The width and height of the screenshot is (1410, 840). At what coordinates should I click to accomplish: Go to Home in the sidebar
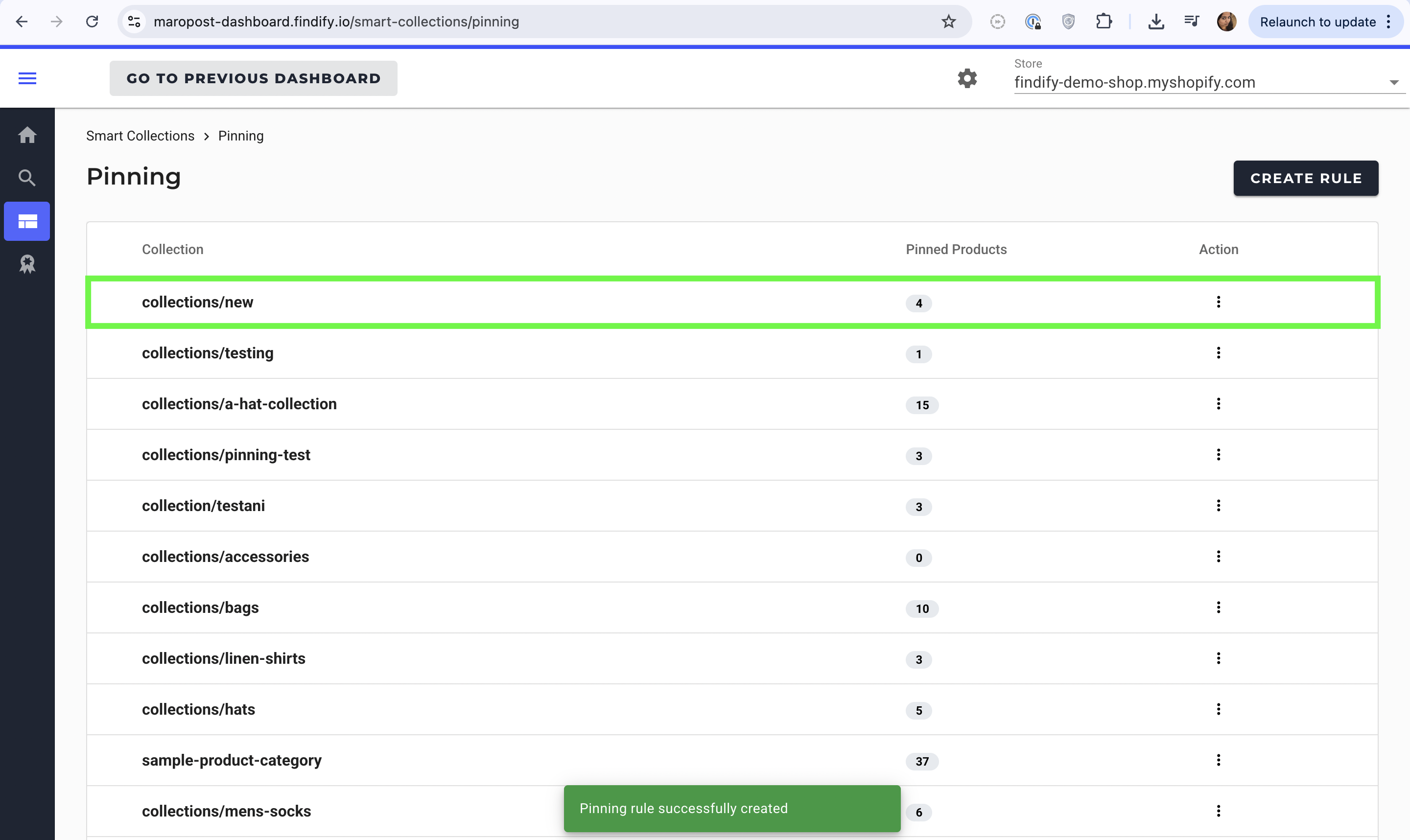(x=27, y=135)
